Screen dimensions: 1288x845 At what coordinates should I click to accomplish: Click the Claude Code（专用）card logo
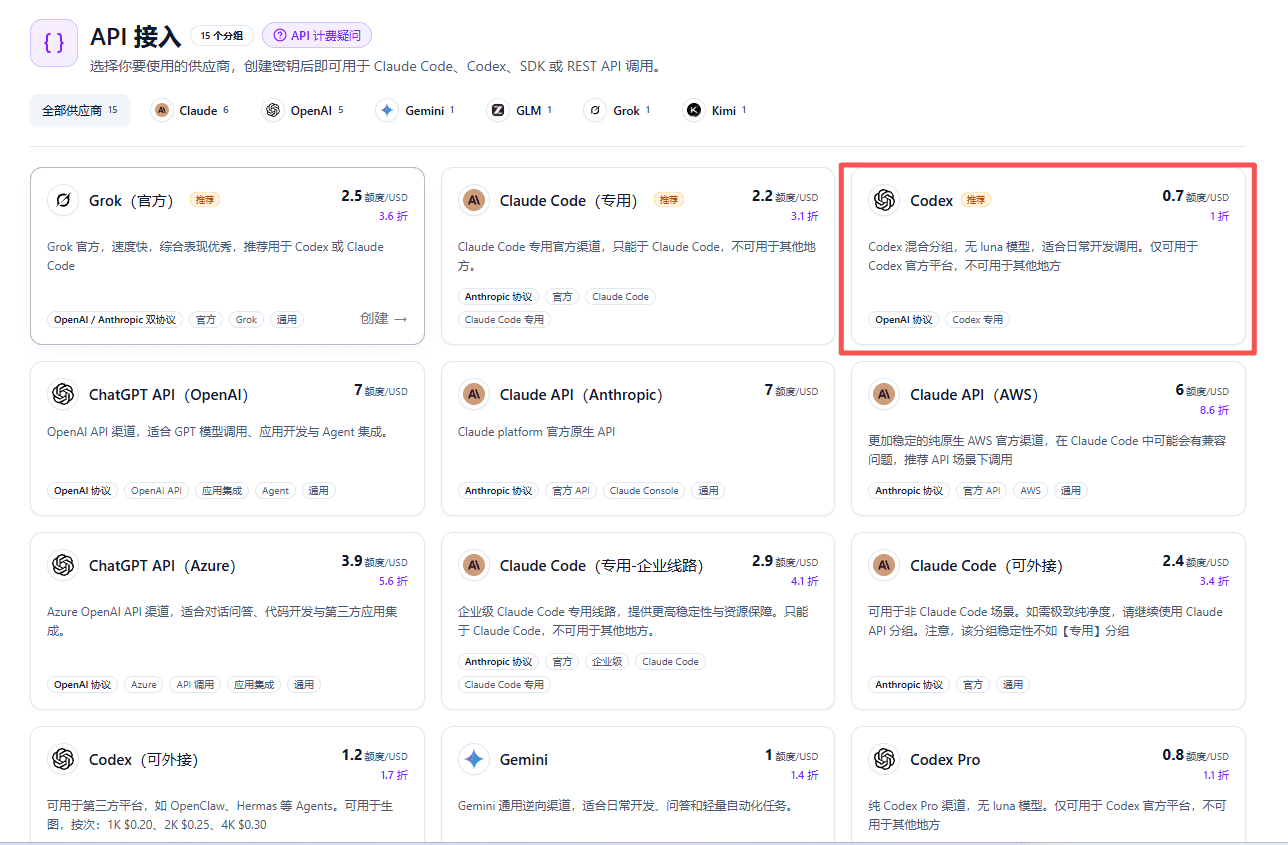click(474, 200)
